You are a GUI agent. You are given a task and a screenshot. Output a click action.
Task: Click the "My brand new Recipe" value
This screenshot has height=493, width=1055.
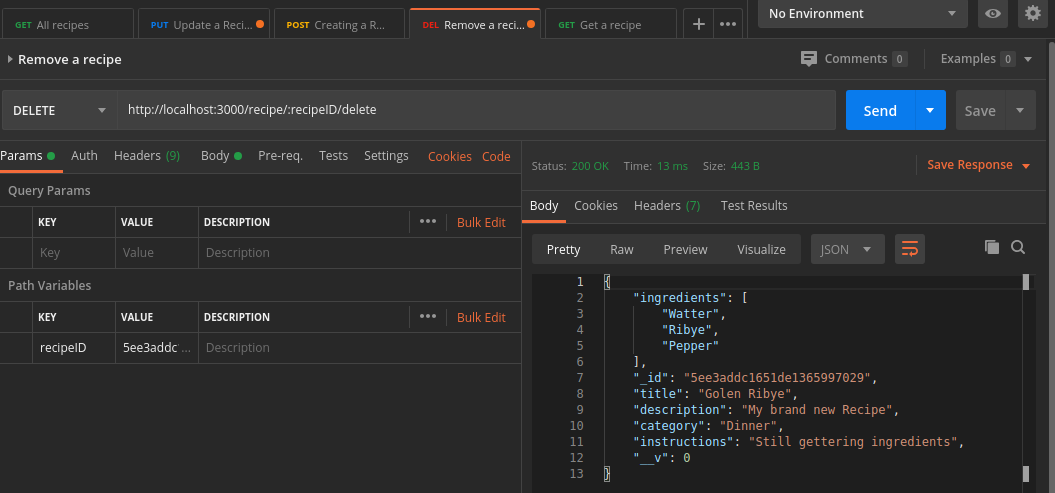point(817,410)
